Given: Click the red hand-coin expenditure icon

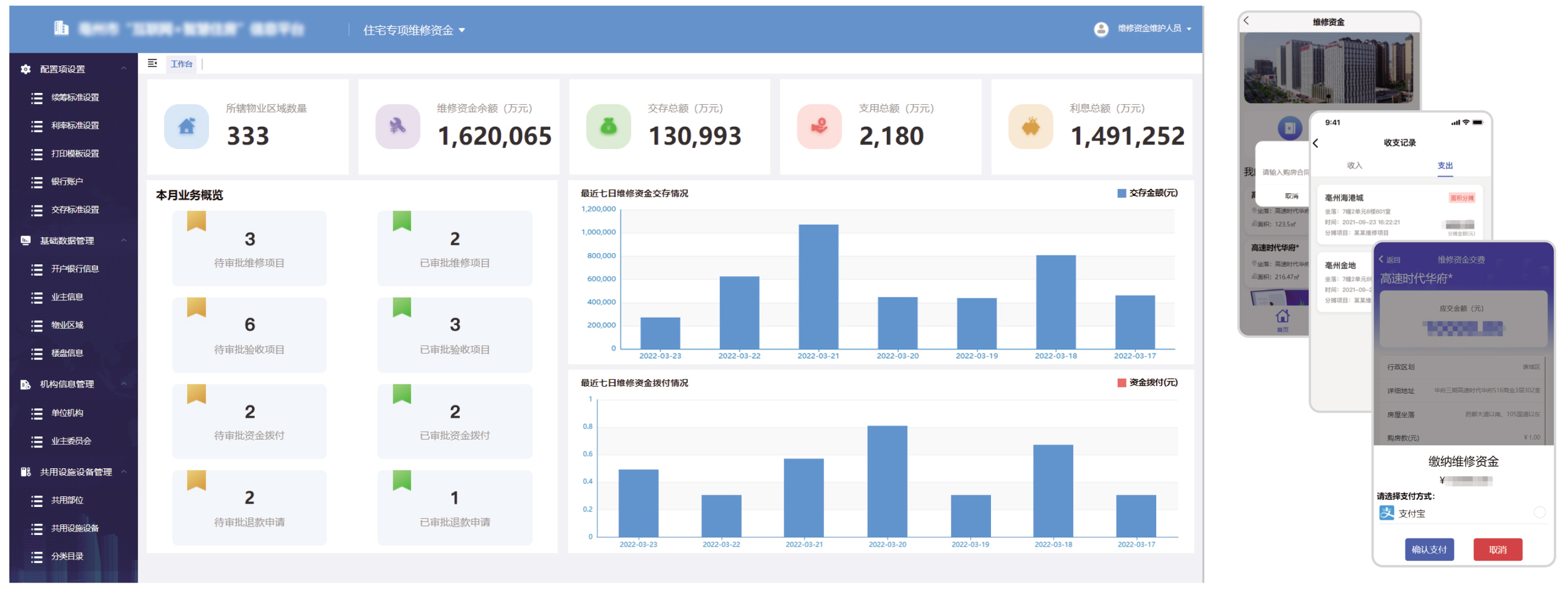Looking at the screenshot, I should tap(818, 127).
